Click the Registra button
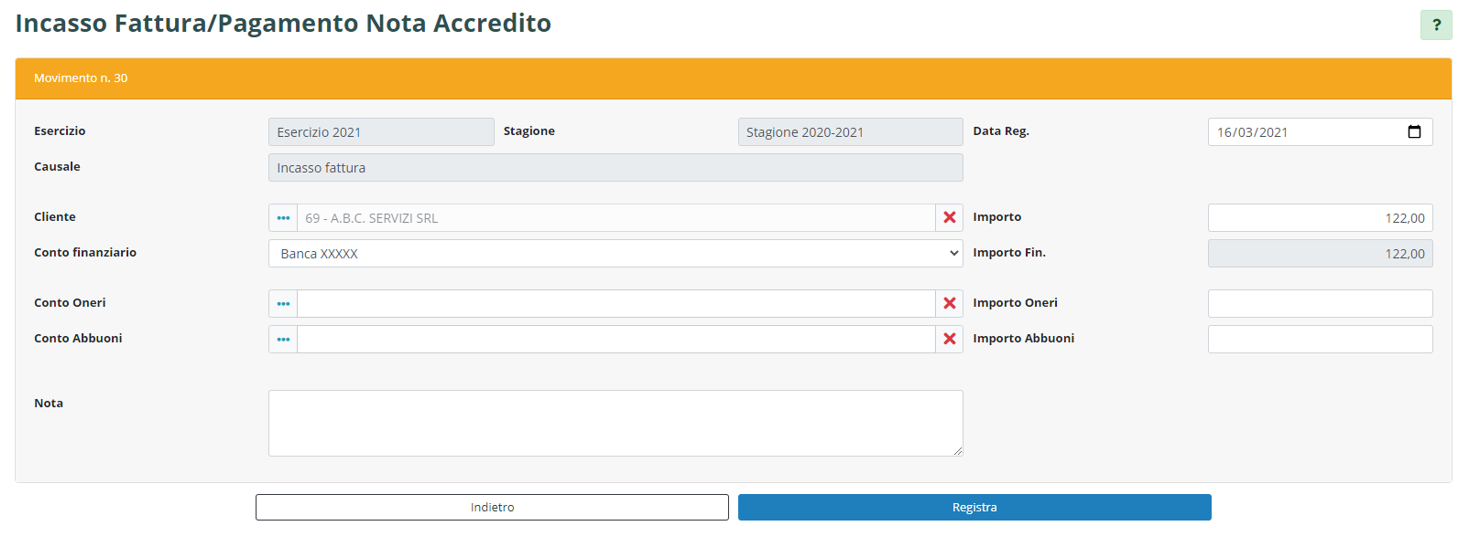 click(x=974, y=508)
